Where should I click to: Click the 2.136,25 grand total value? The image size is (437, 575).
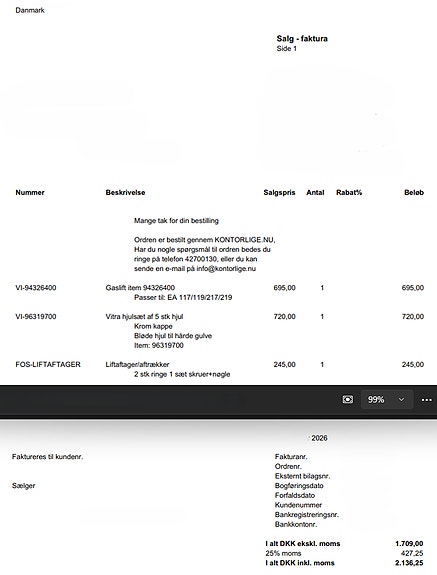tap(409, 563)
